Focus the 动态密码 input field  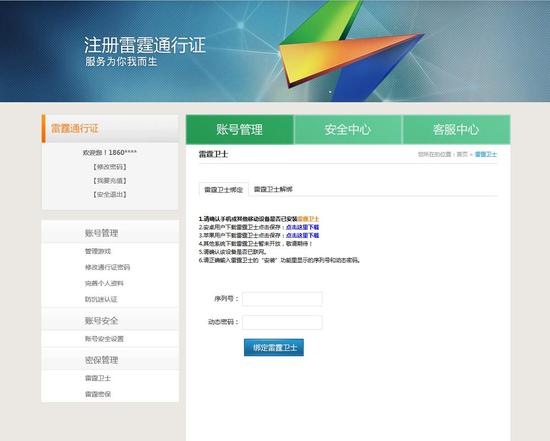coord(282,322)
